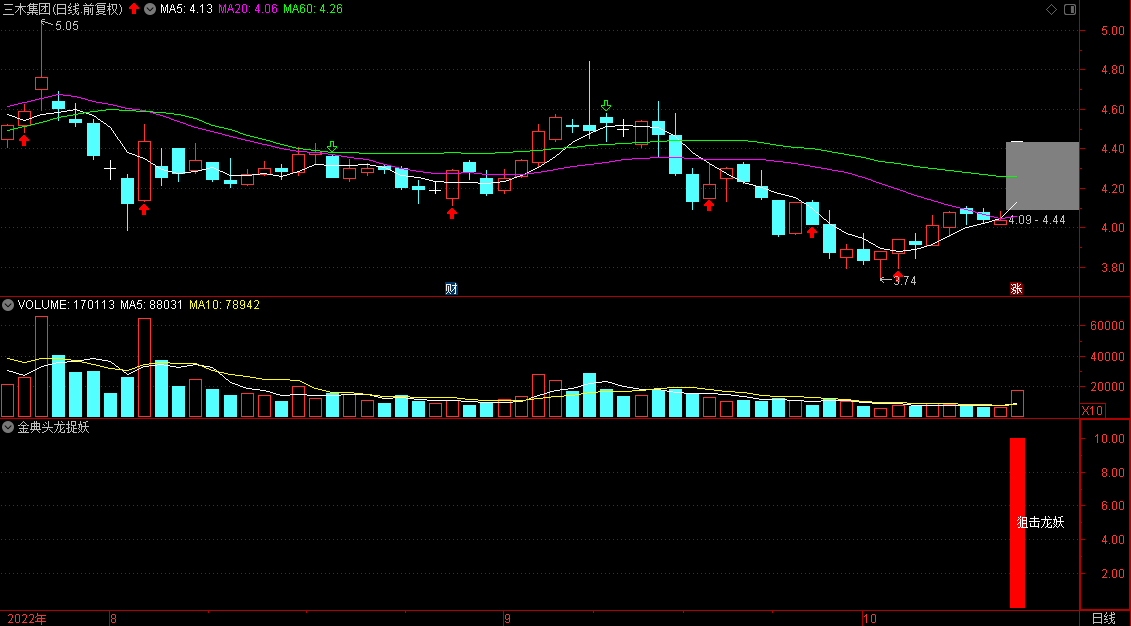This screenshot has width=1131, height=626.
Task: Click the 金典头龙捉妖 indicator name
Action: click(53, 427)
